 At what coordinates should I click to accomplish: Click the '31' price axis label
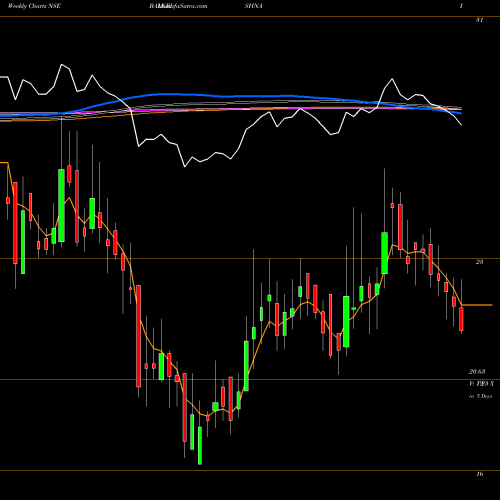(479, 20)
